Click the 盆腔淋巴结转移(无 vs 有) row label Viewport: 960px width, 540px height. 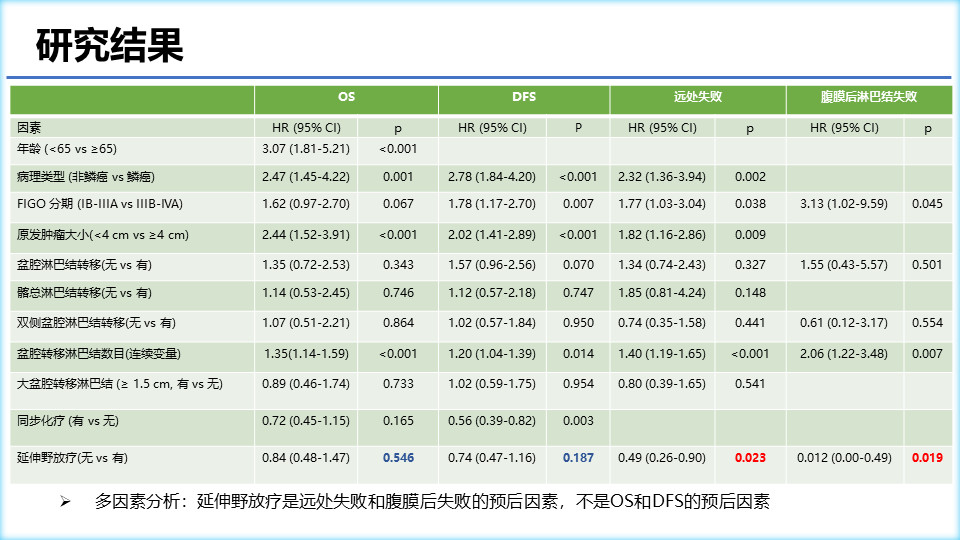pos(84,264)
